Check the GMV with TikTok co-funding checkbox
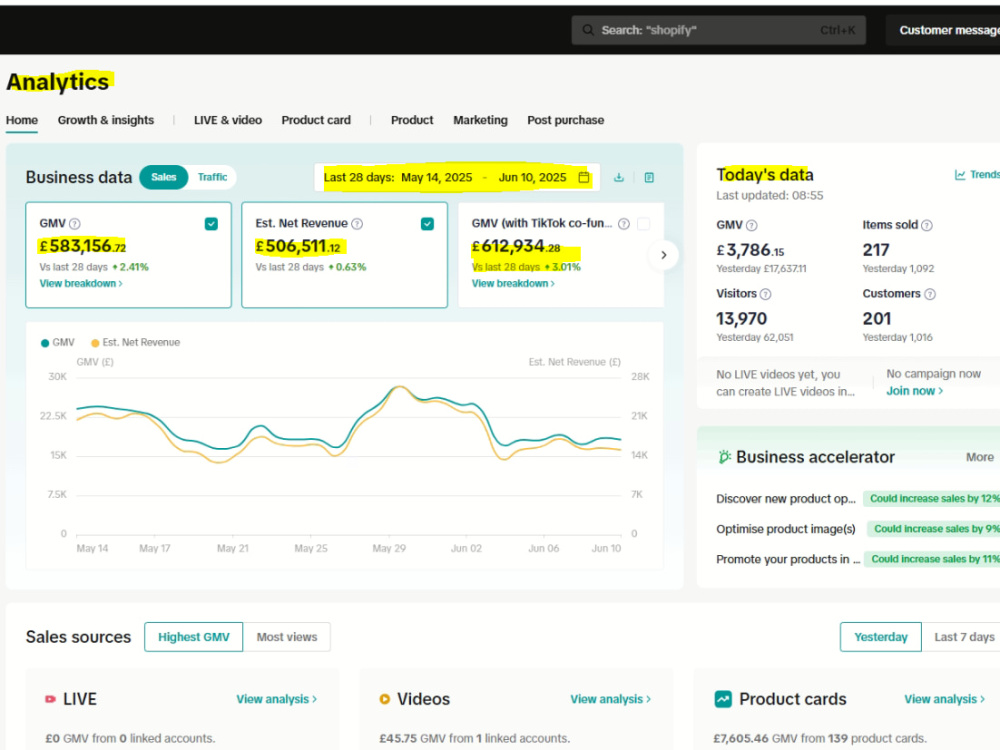1000x750 pixels. 643,224
